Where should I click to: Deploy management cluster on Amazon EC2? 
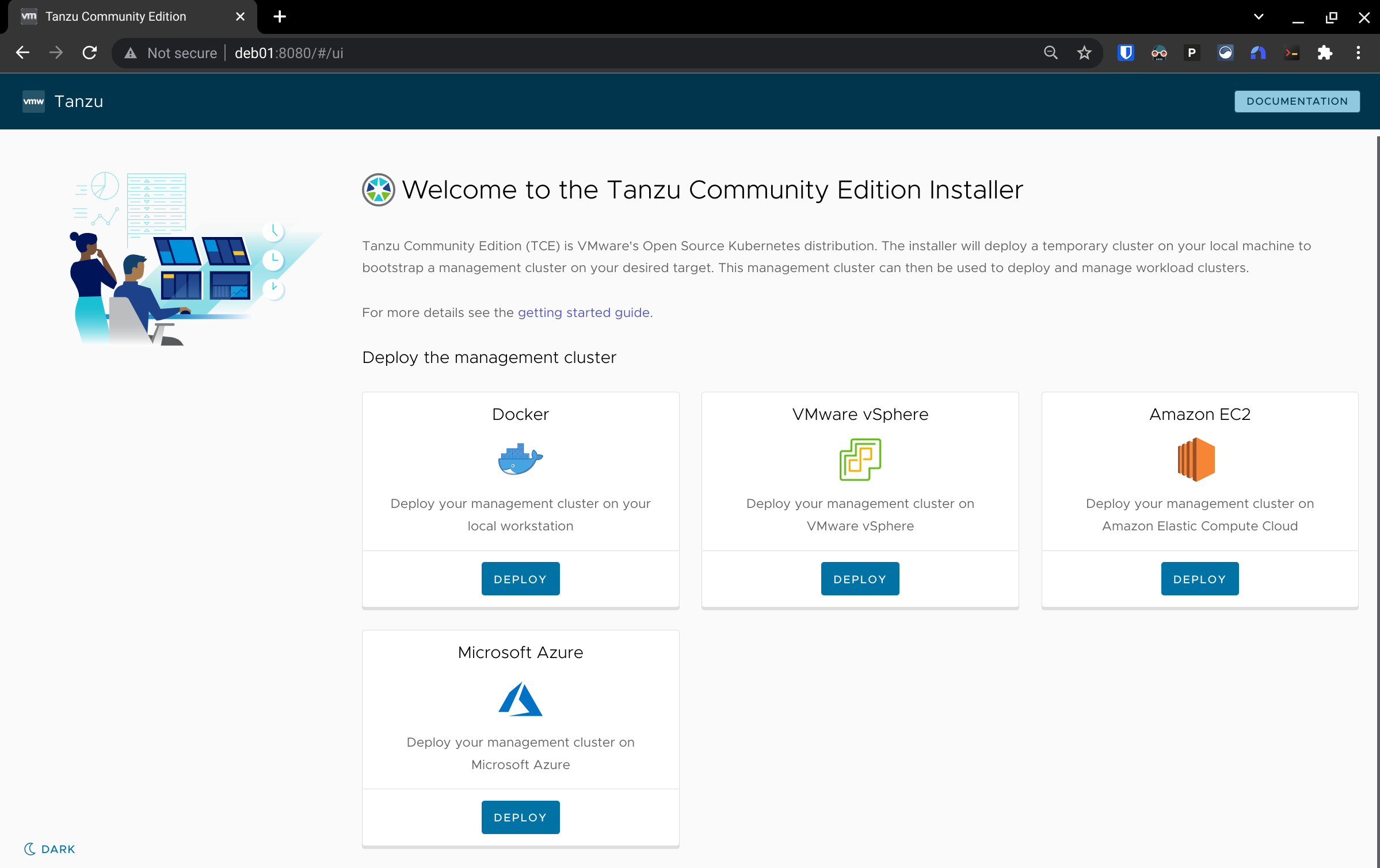[1199, 579]
